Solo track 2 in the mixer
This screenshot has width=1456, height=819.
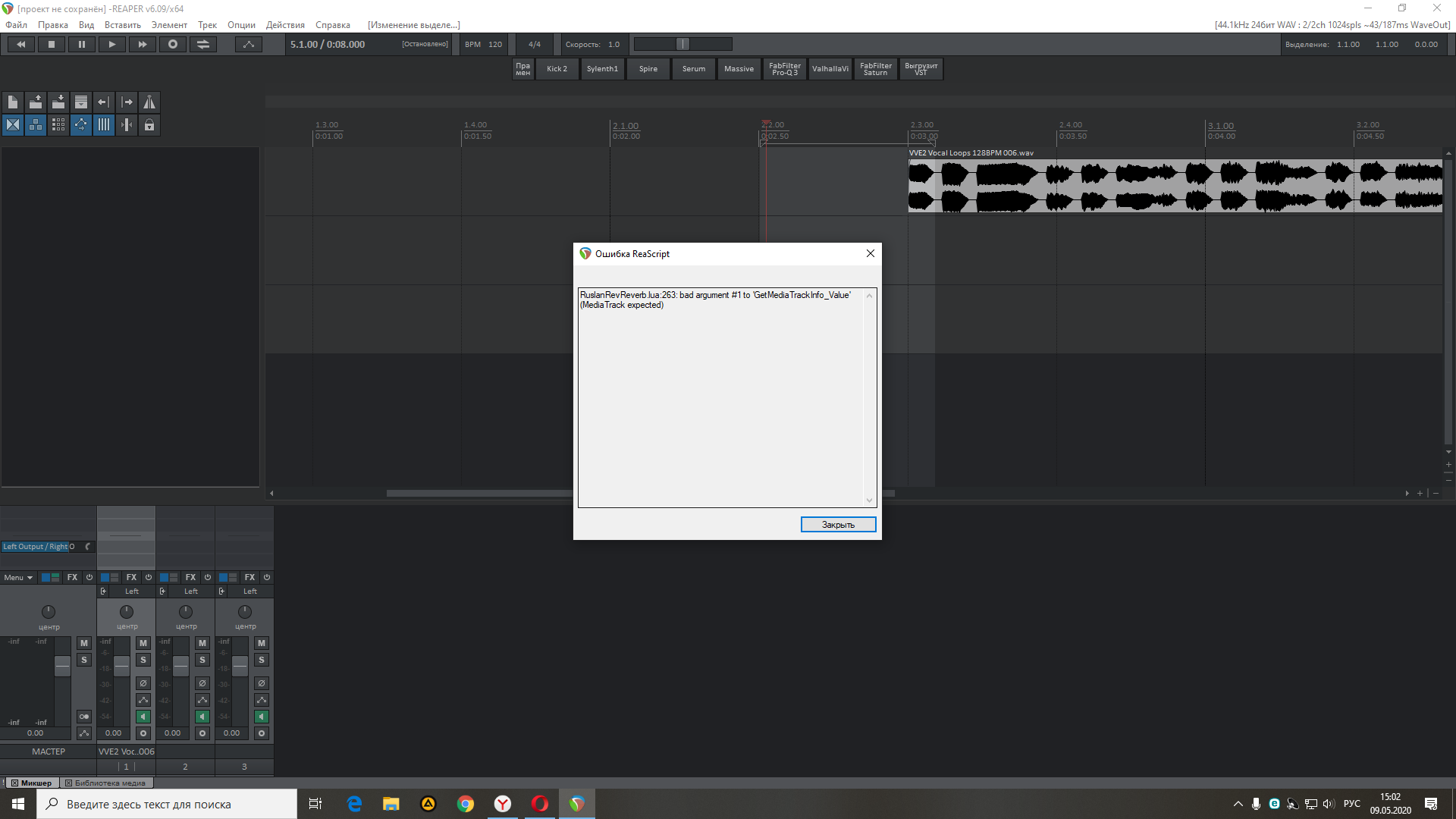point(202,660)
